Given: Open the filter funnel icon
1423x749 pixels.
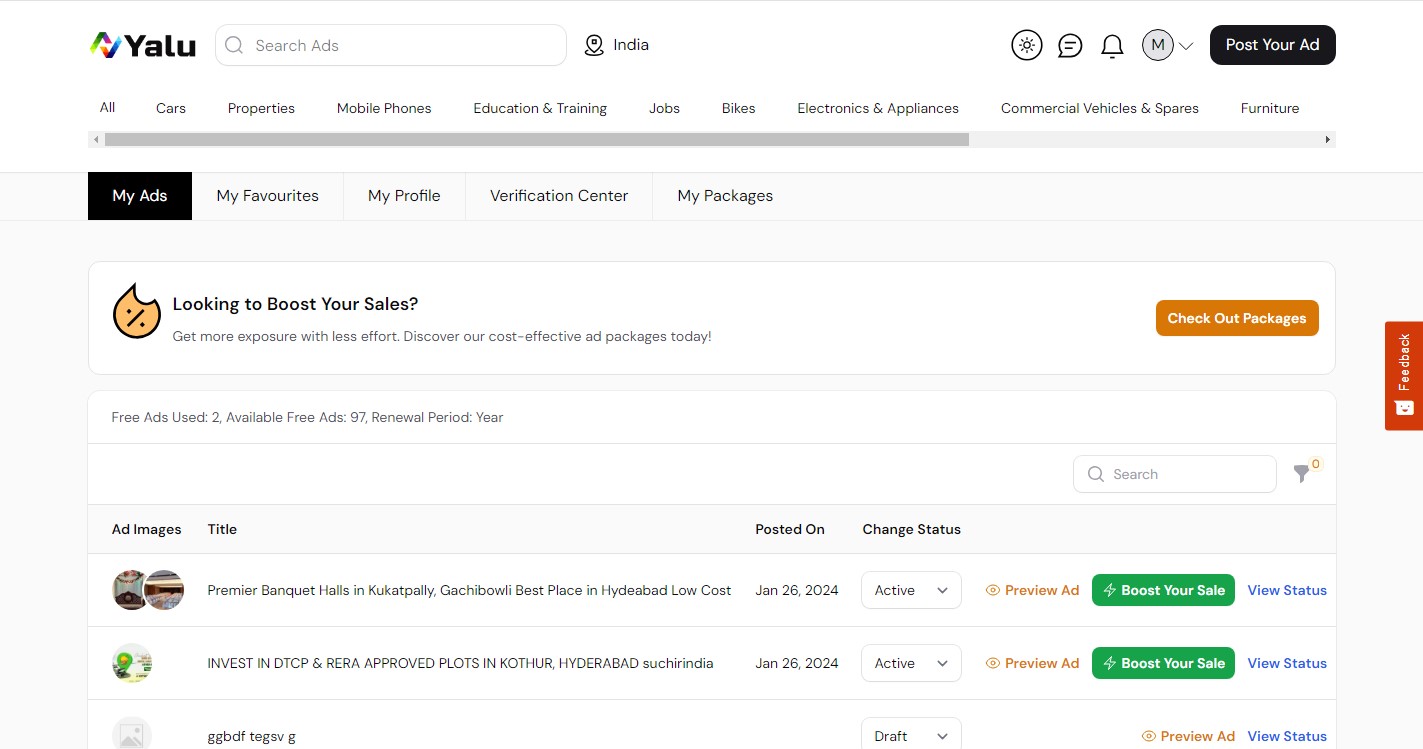Looking at the screenshot, I should [x=1301, y=474].
